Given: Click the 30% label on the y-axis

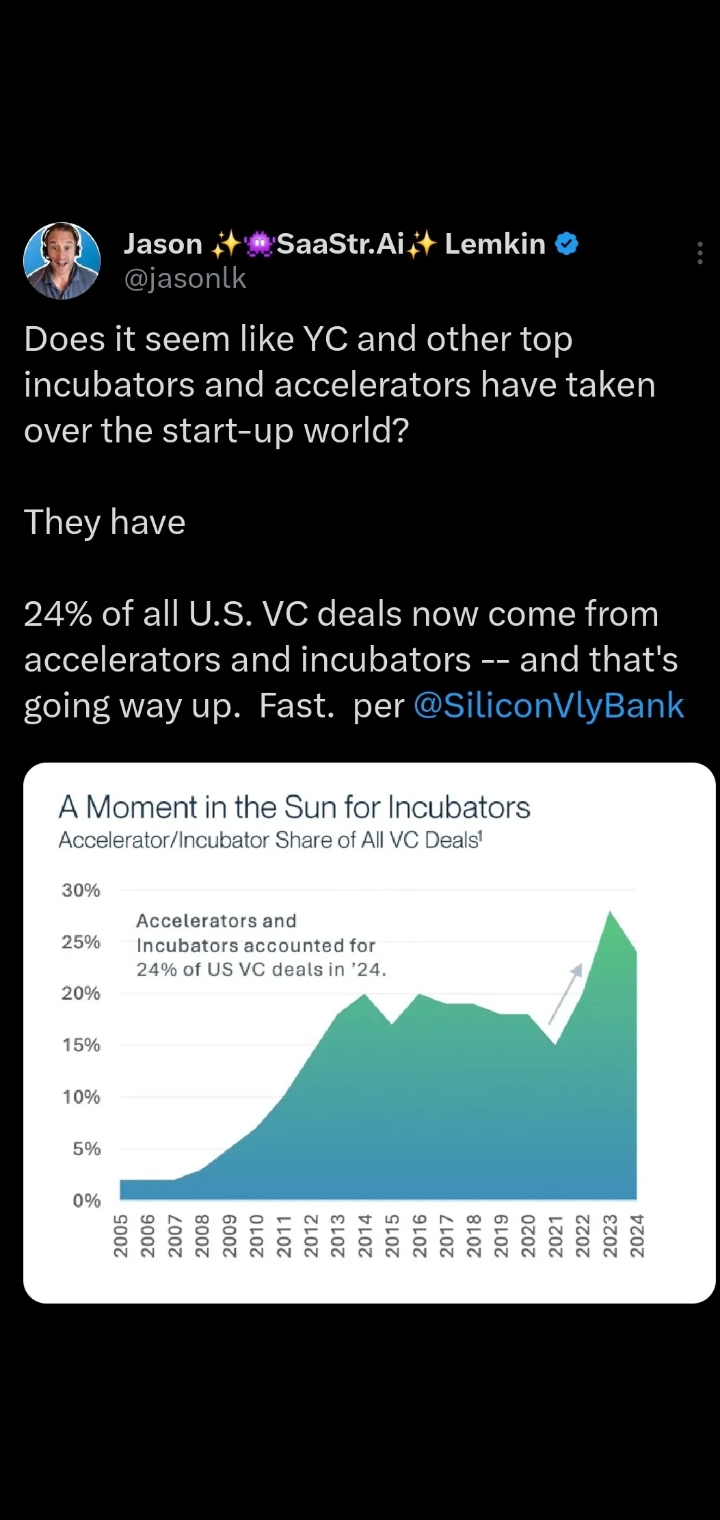Looking at the screenshot, I should (x=81, y=890).
